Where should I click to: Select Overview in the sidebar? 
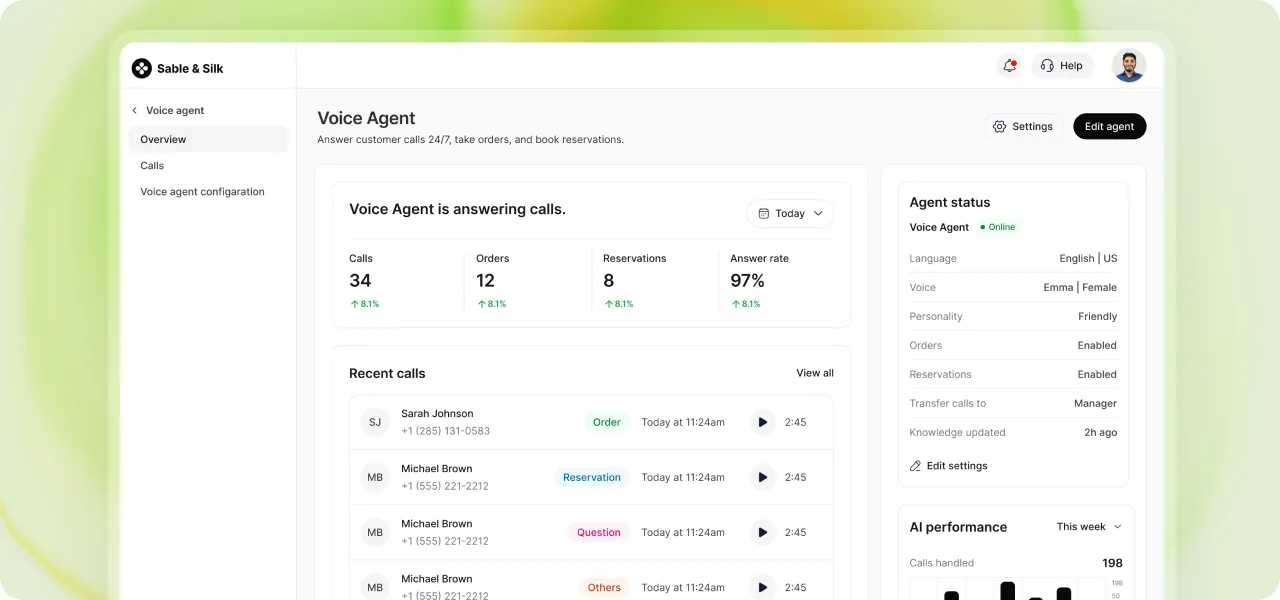pyautogui.click(x=208, y=139)
